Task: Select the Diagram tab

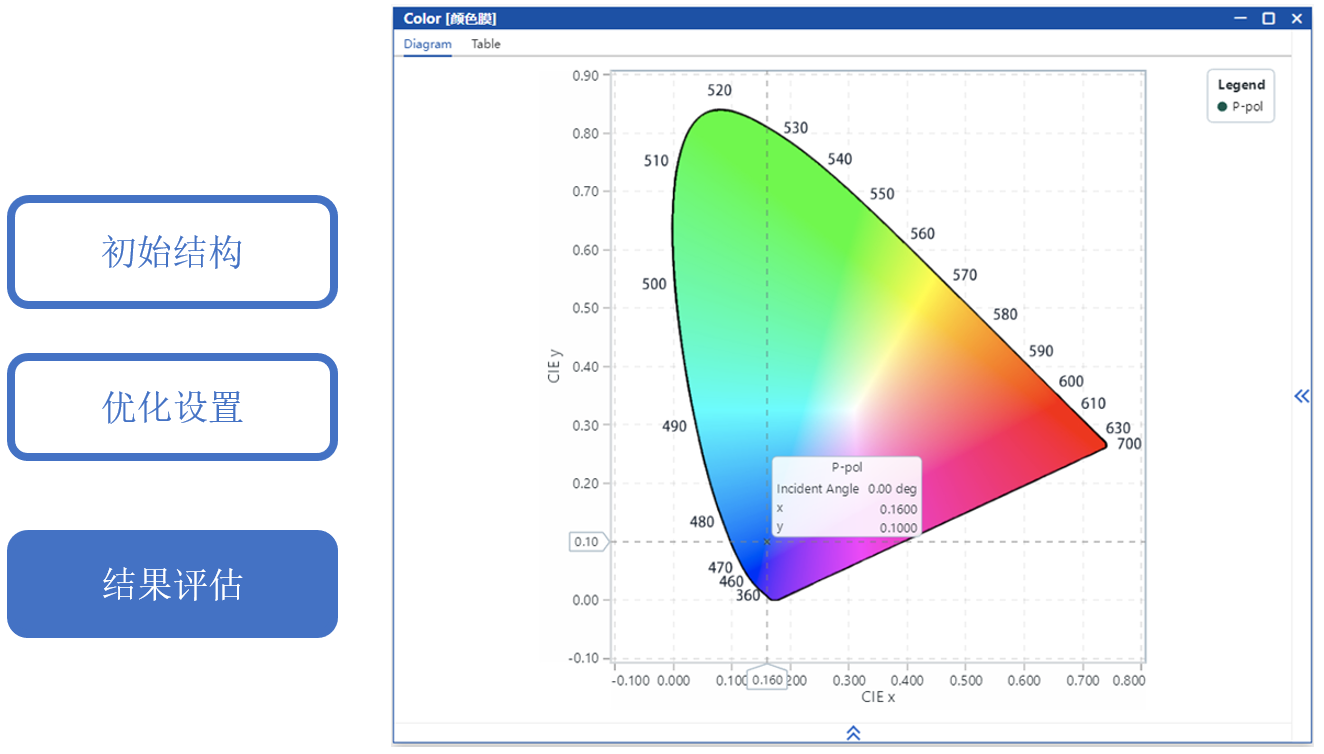Action: 427,44
